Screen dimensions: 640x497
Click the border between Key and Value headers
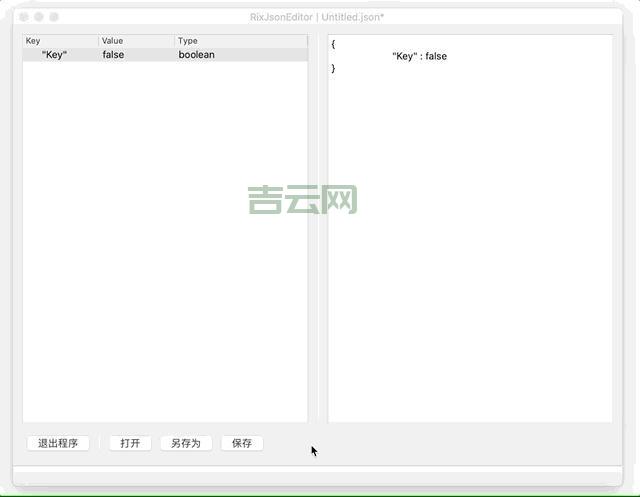[99, 41]
